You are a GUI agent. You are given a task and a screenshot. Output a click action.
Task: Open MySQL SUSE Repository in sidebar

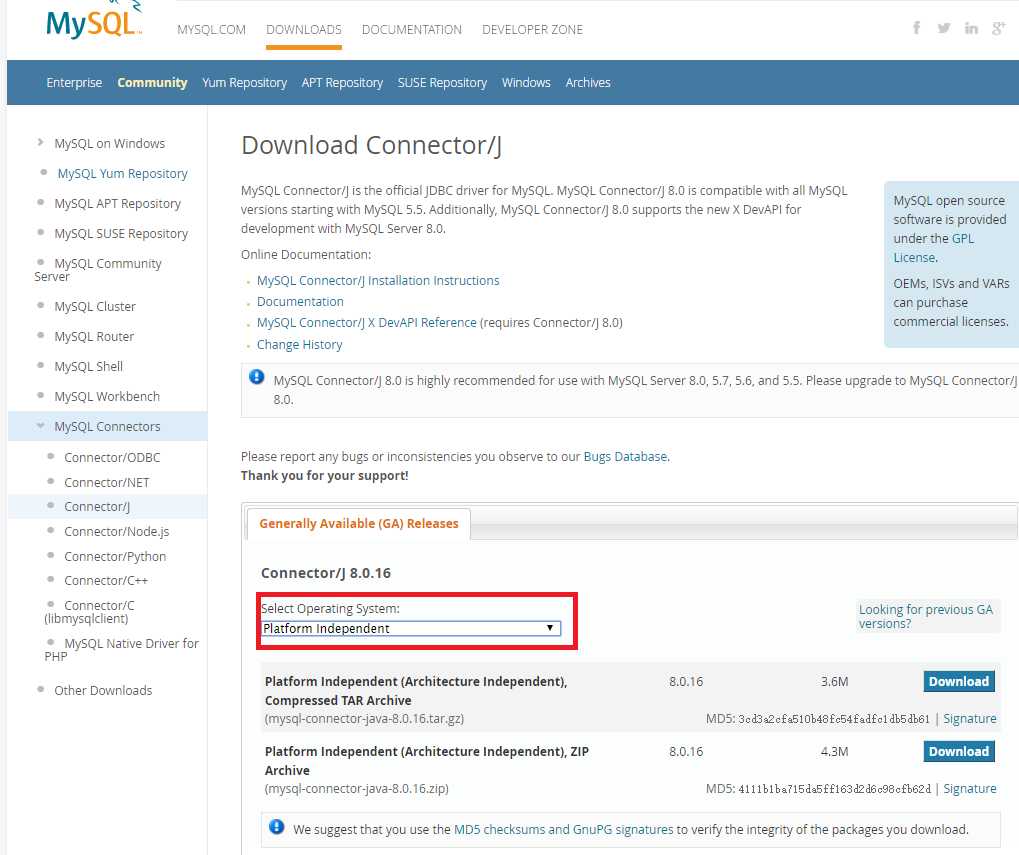coord(121,233)
